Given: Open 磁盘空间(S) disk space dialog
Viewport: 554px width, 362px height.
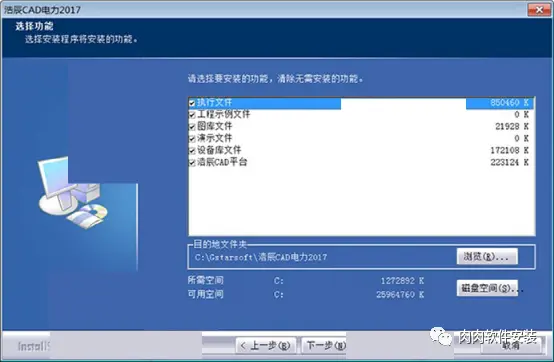Looking at the screenshot, I should pos(487,288).
